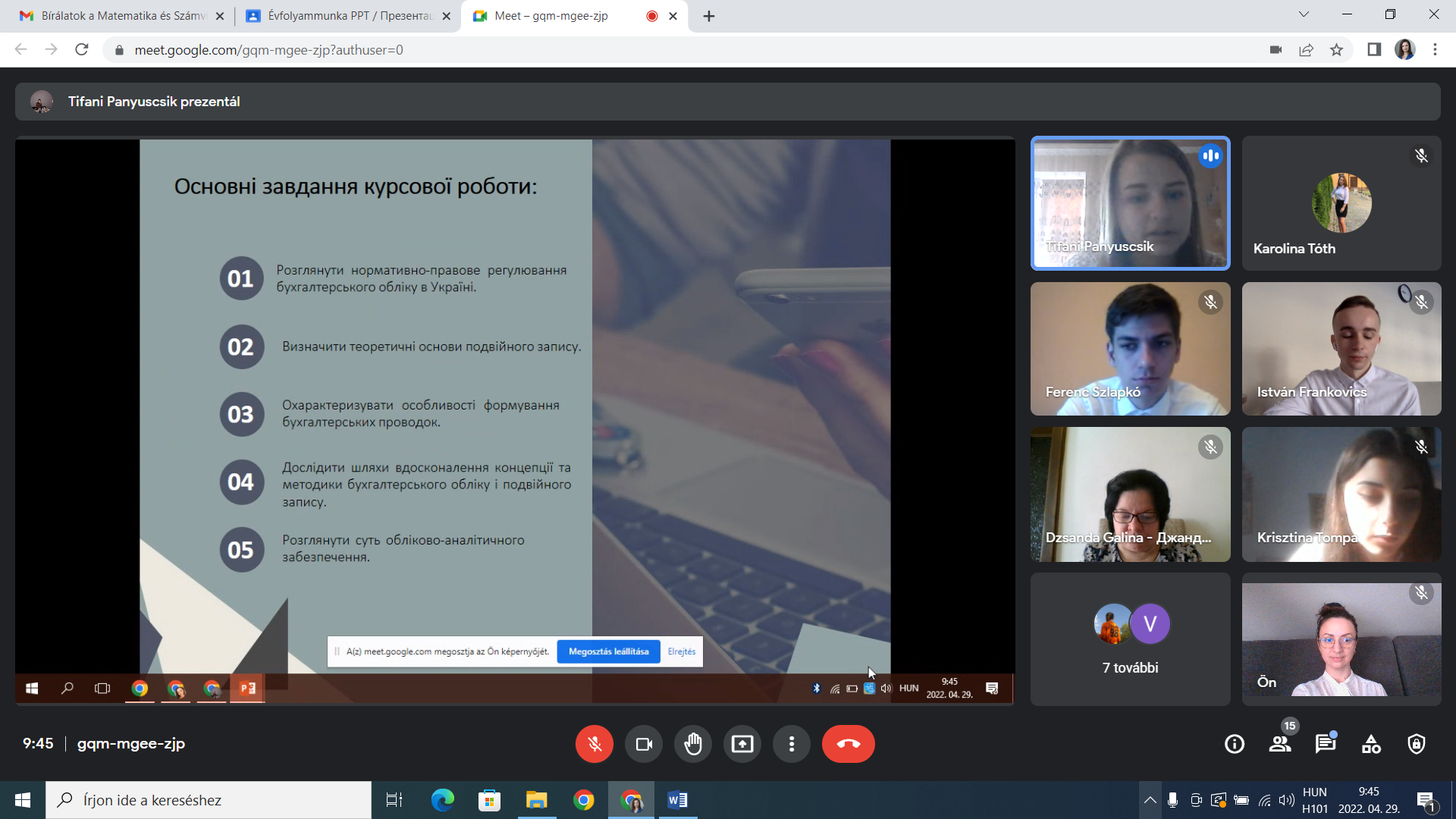This screenshot has width=1456, height=819.
Task: Open more options three-dot menu in Meet
Action: (x=792, y=744)
